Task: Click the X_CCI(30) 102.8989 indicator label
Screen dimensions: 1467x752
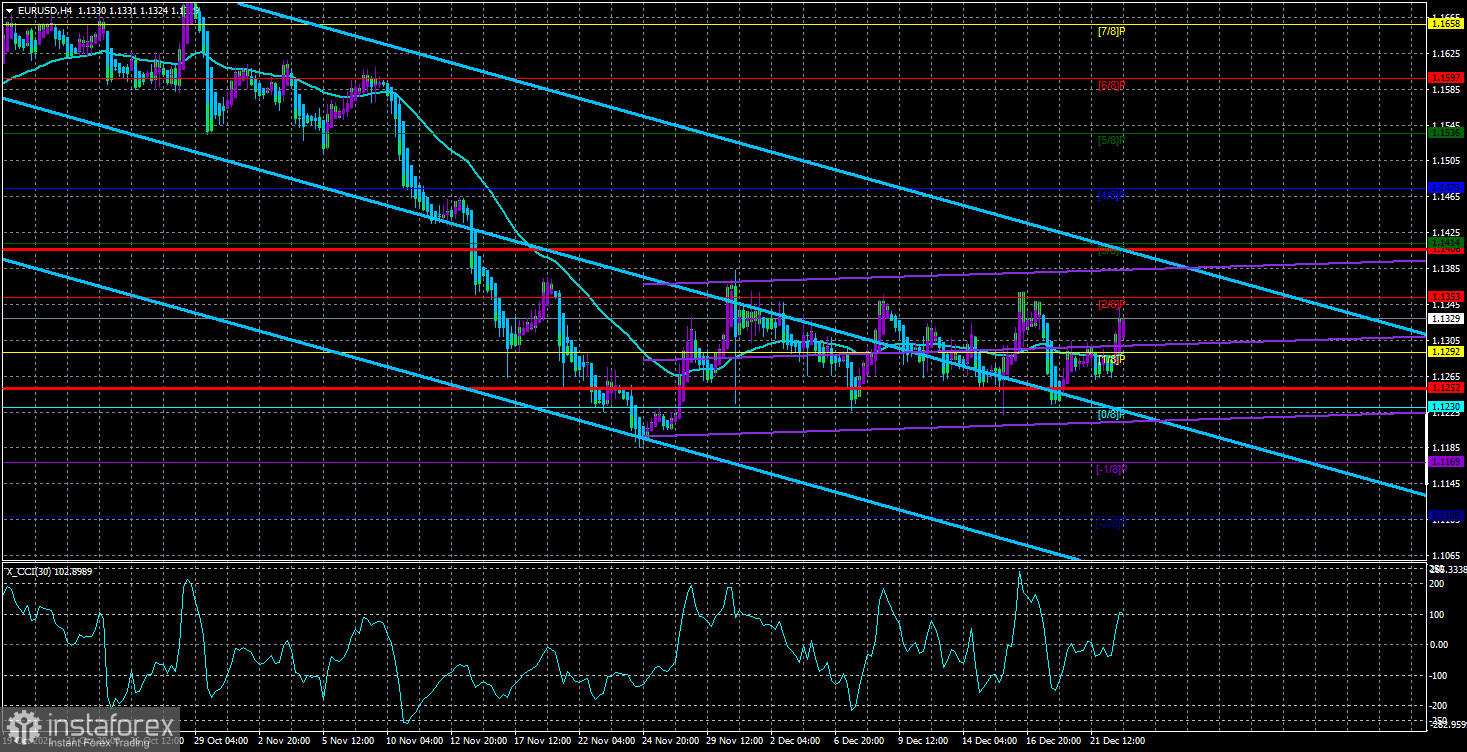Action: coord(50,571)
